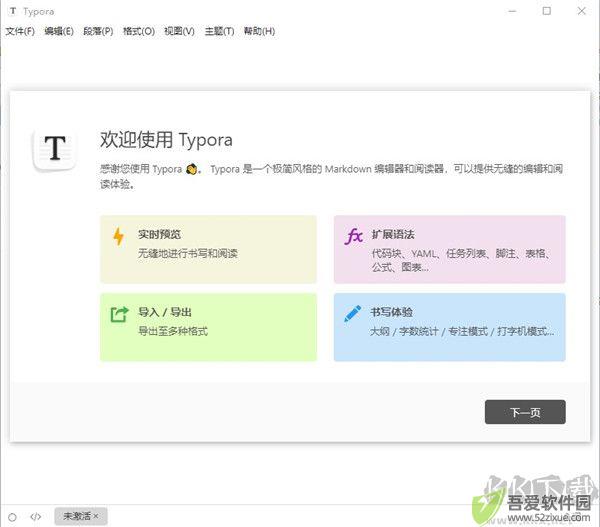The image size is (600, 527).
Task: Click the lightning bolt 实时预览 icon
Action: 119,236
